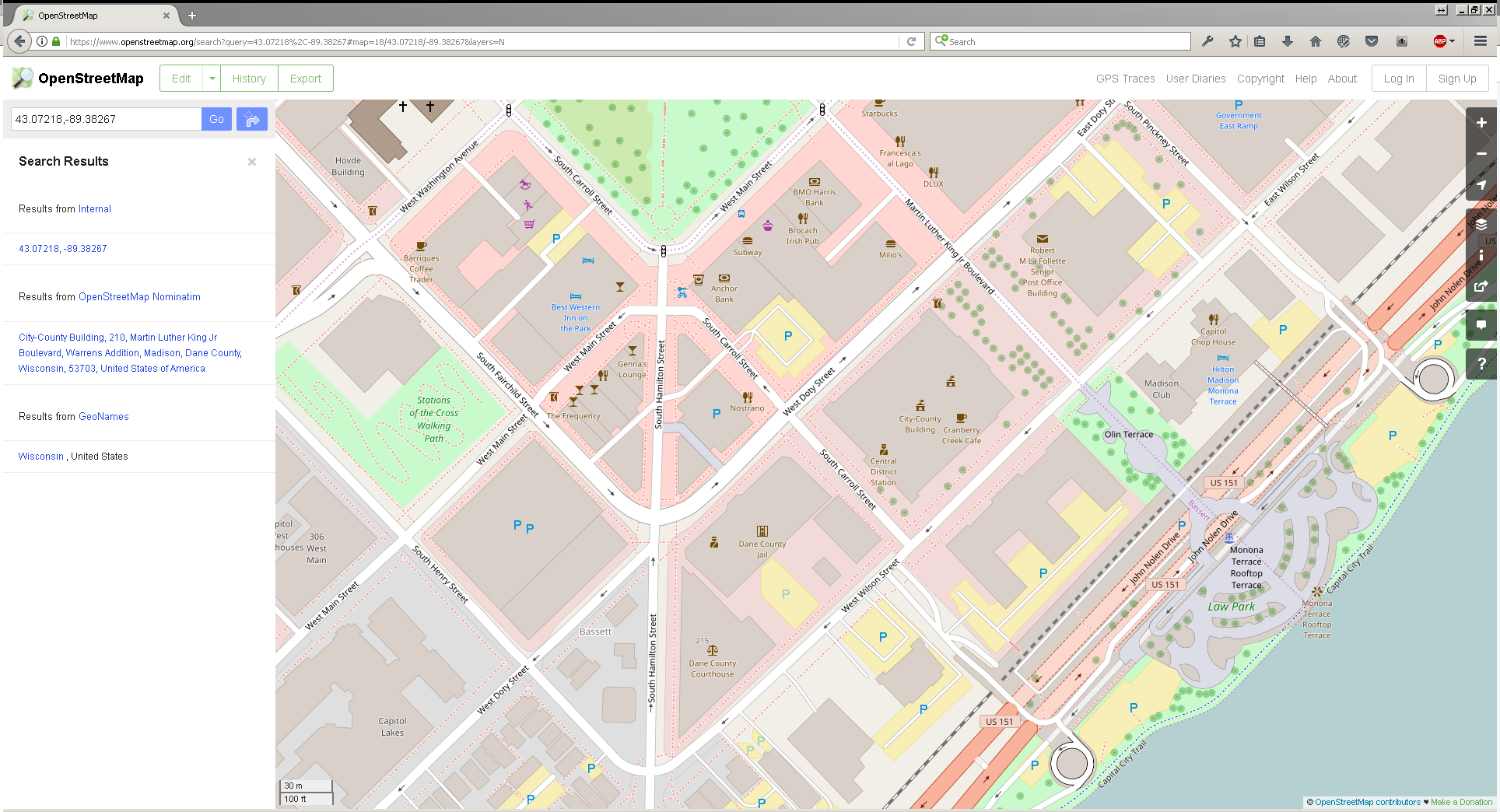Click the Go search button
The width and height of the screenshot is (1500, 812).
216,119
